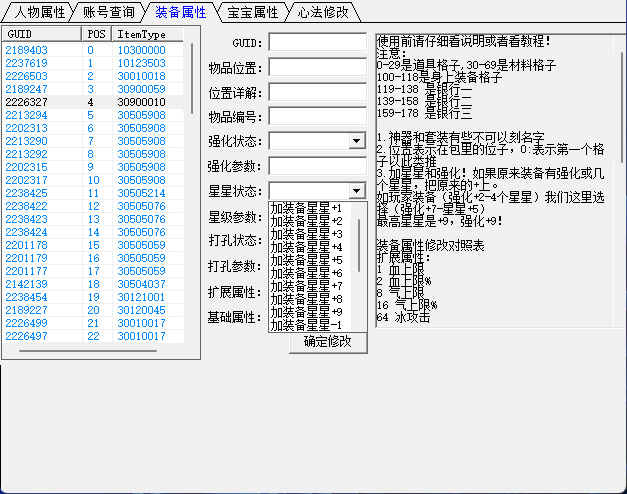Click the 确定修改 button

(328, 342)
